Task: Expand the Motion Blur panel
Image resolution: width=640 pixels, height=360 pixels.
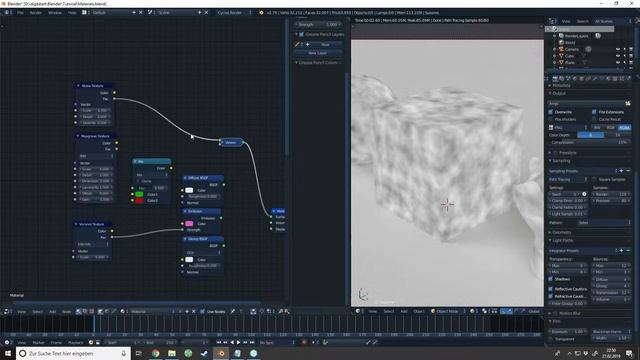Action: click(550, 313)
